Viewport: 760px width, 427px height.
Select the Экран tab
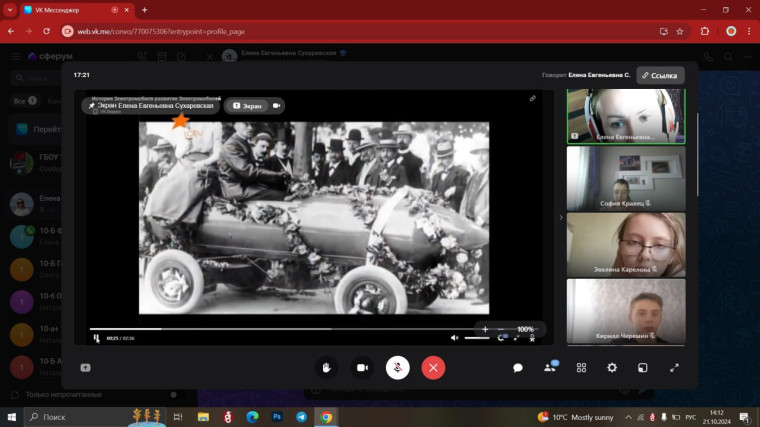tap(247, 106)
